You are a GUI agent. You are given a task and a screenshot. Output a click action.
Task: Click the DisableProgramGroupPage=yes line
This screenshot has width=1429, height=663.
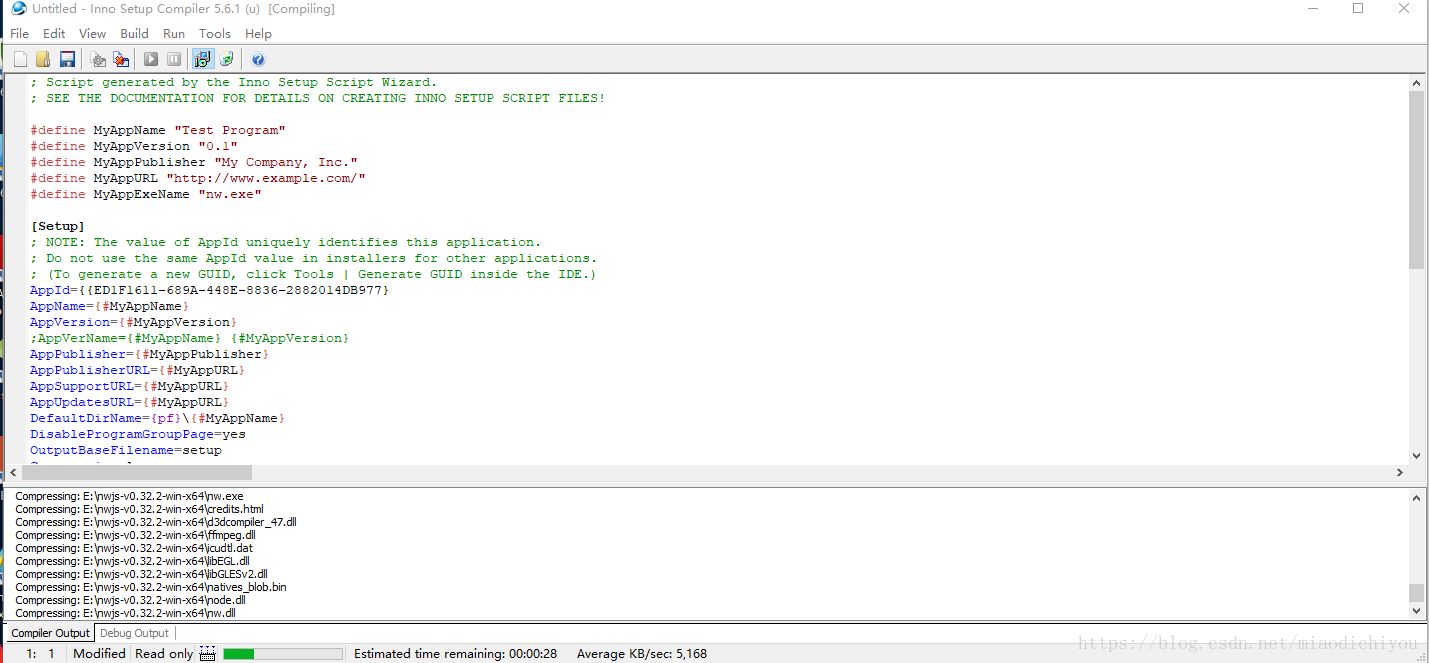[x=137, y=434]
